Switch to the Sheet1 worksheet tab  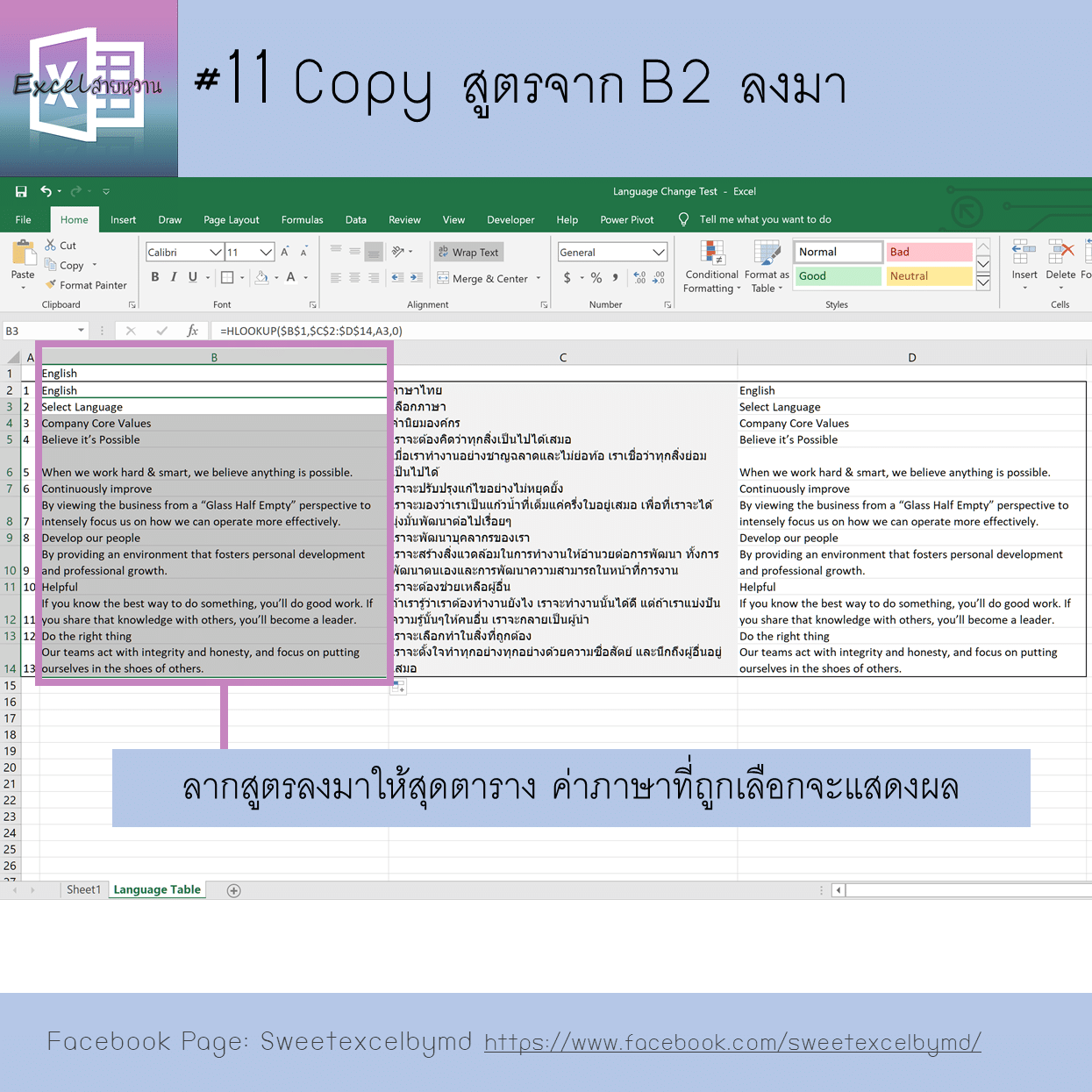click(x=83, y=889)
